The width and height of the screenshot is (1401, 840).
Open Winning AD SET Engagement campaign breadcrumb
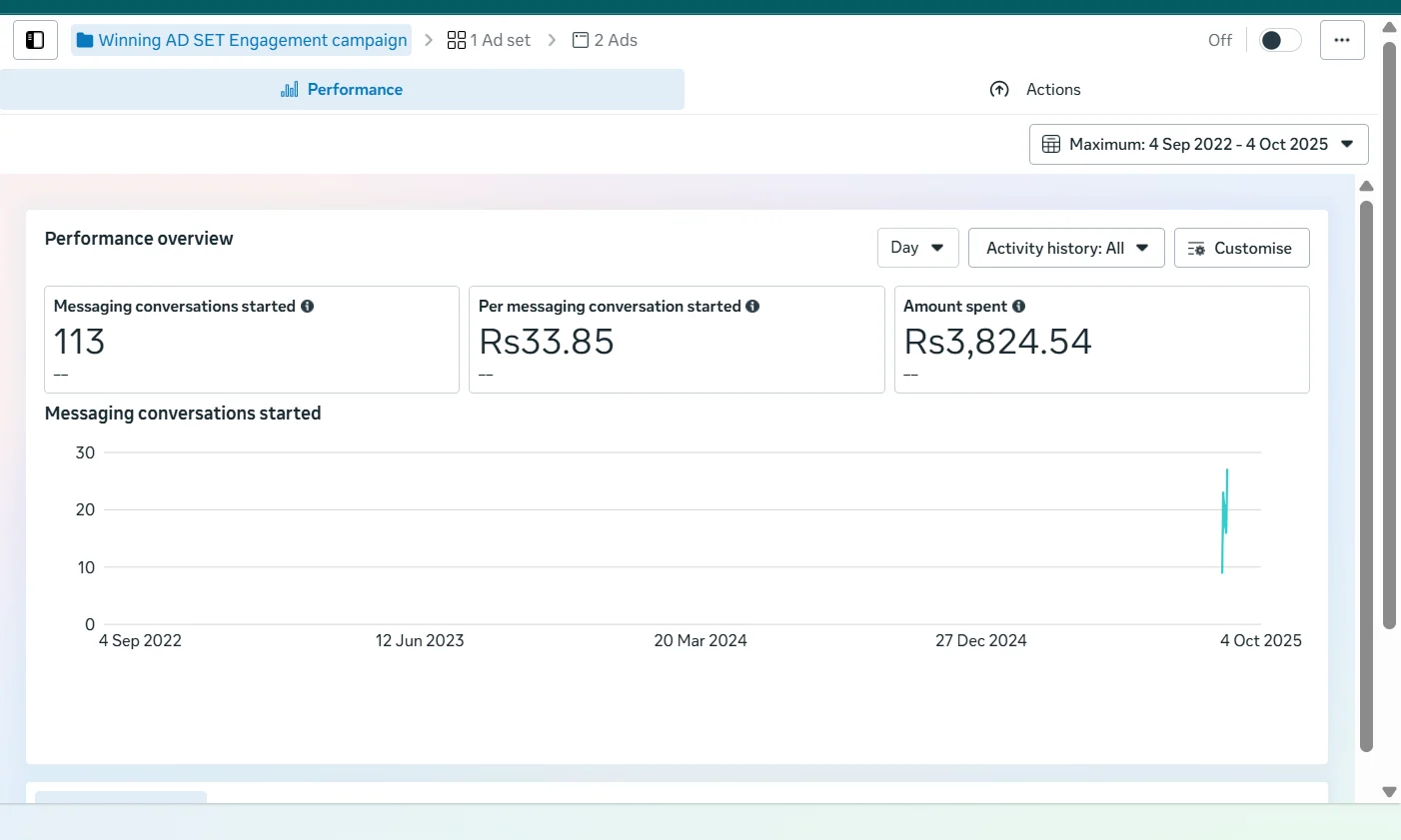pyautogui.click(x=252, y=40)
